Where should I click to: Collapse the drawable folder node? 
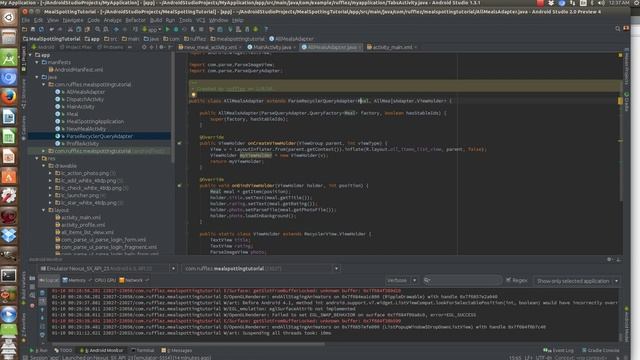point(43,166)
